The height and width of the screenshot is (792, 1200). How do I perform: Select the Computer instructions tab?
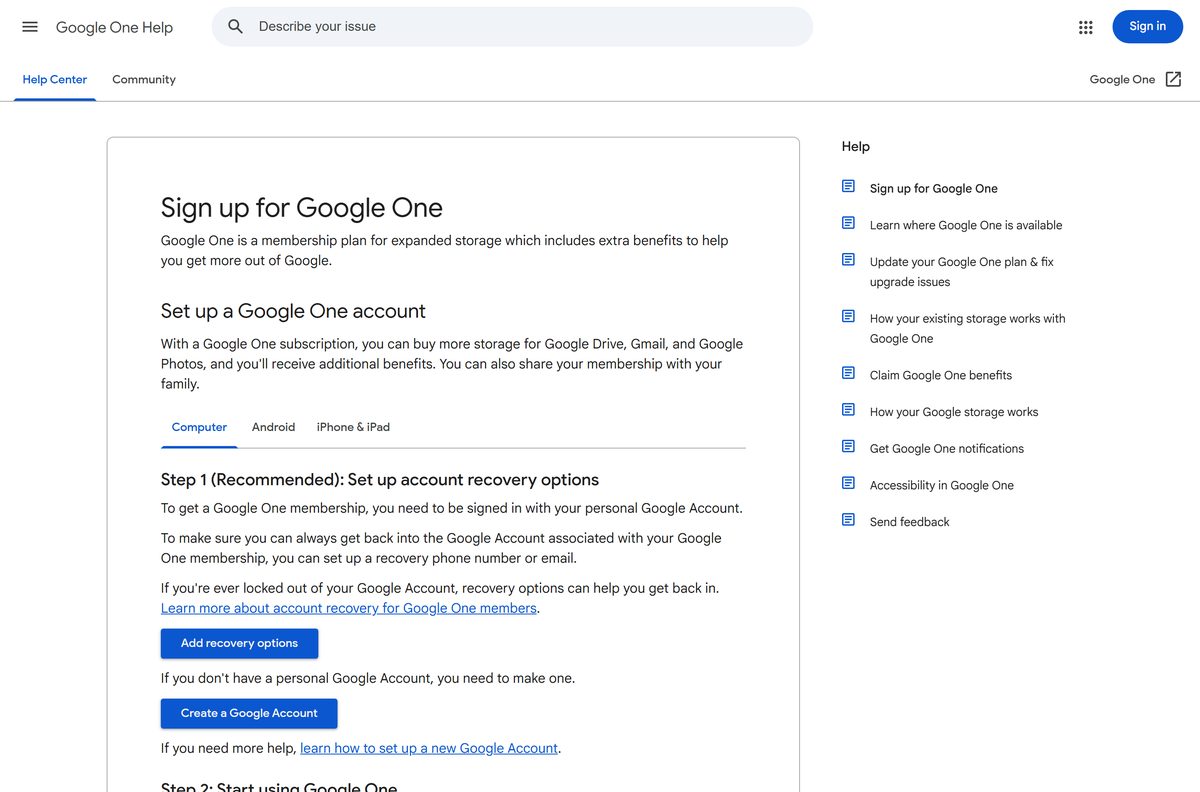(199, 427)
